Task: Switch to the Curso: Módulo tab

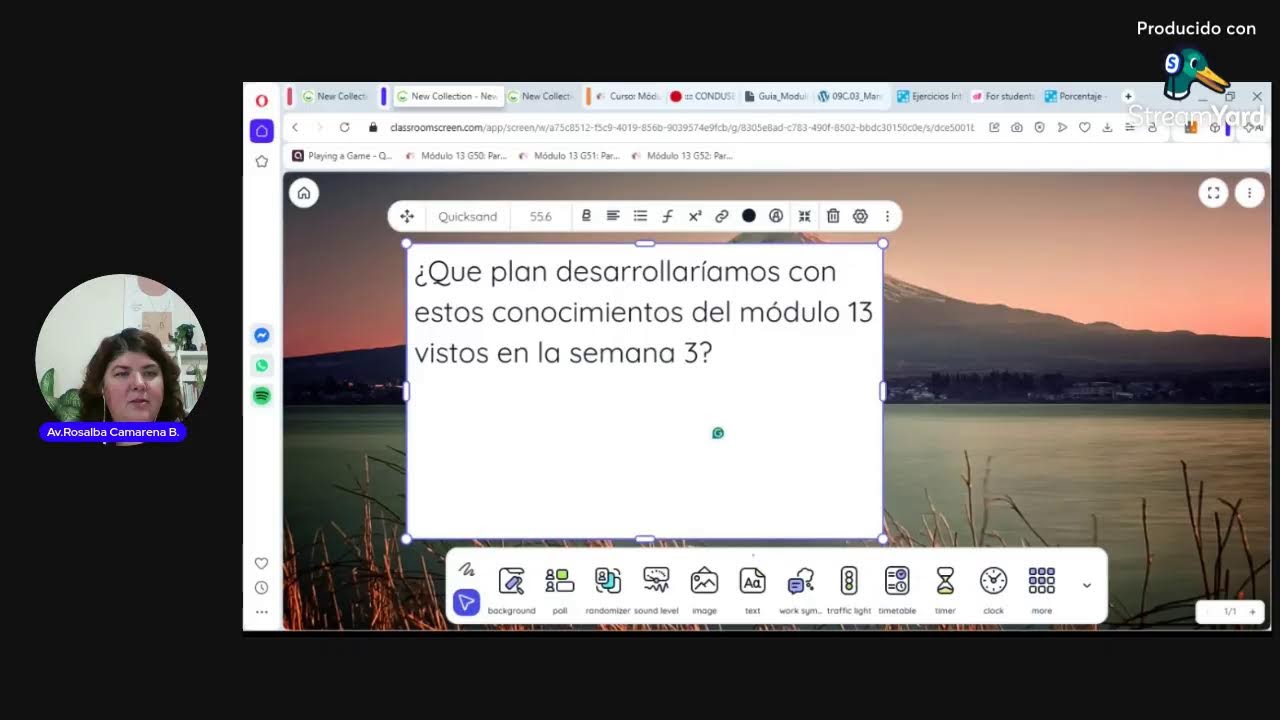Action: pos(627,96)
